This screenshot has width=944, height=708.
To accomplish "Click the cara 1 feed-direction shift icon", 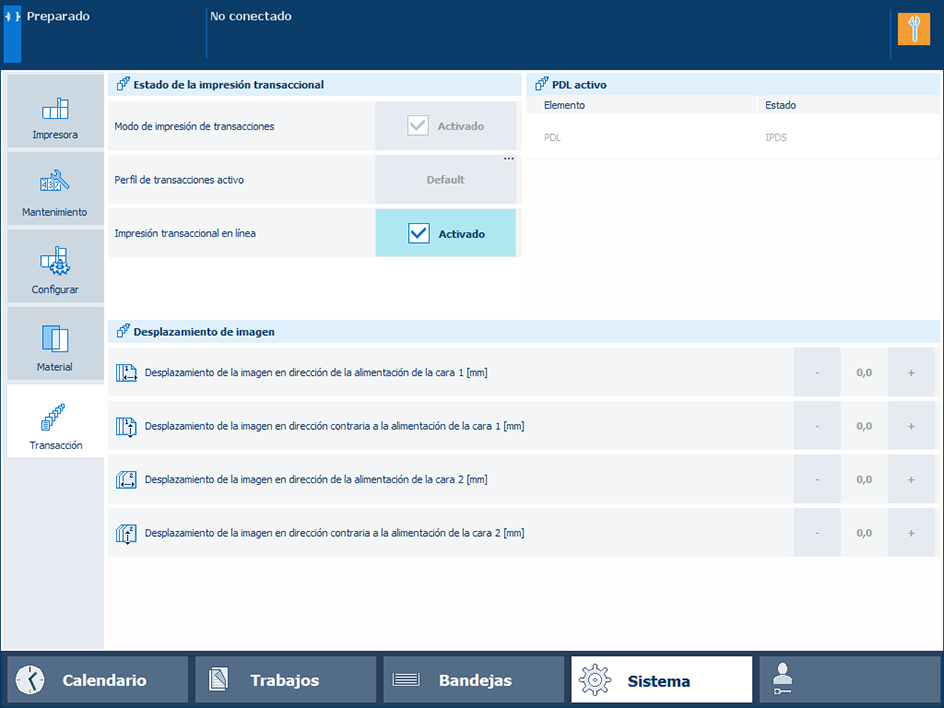I will 126,373.
